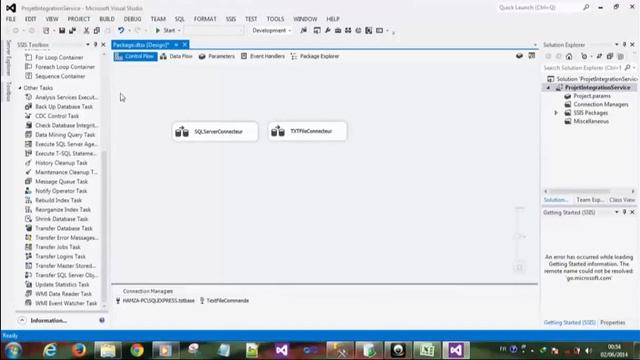The width and height of the screenshot is (640, 360).
Task: Switch to the Team Explorer tab
Action: pos(590,200)
